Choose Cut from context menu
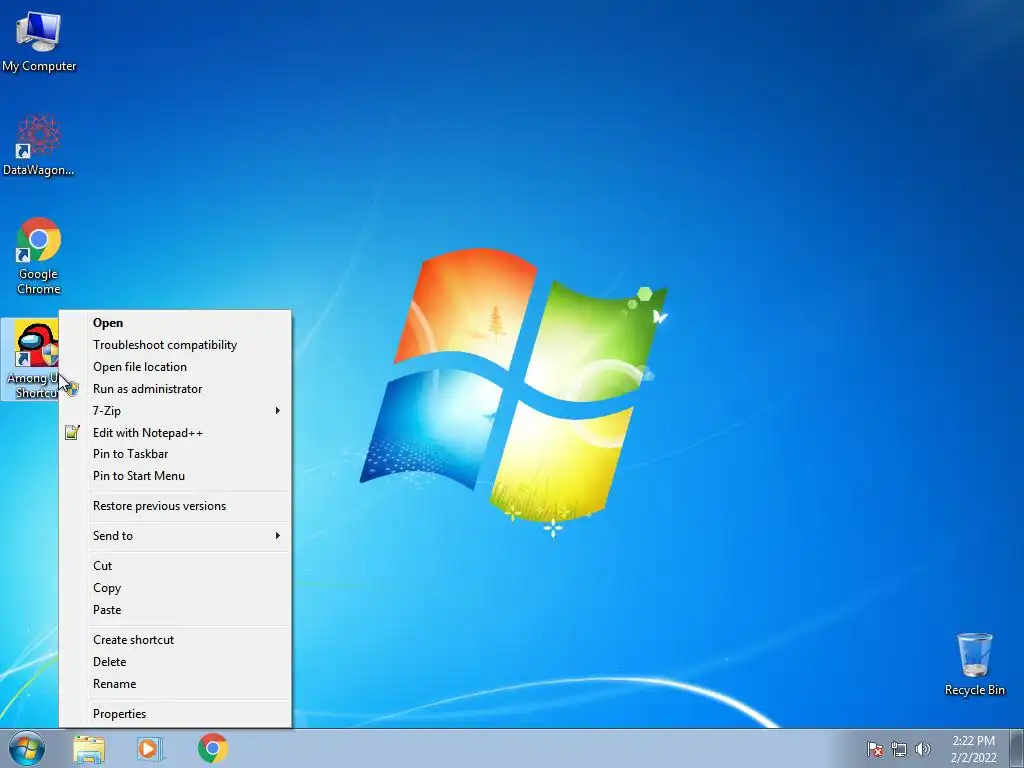The width and height of the screenshot is (1024, 768). 175,566
